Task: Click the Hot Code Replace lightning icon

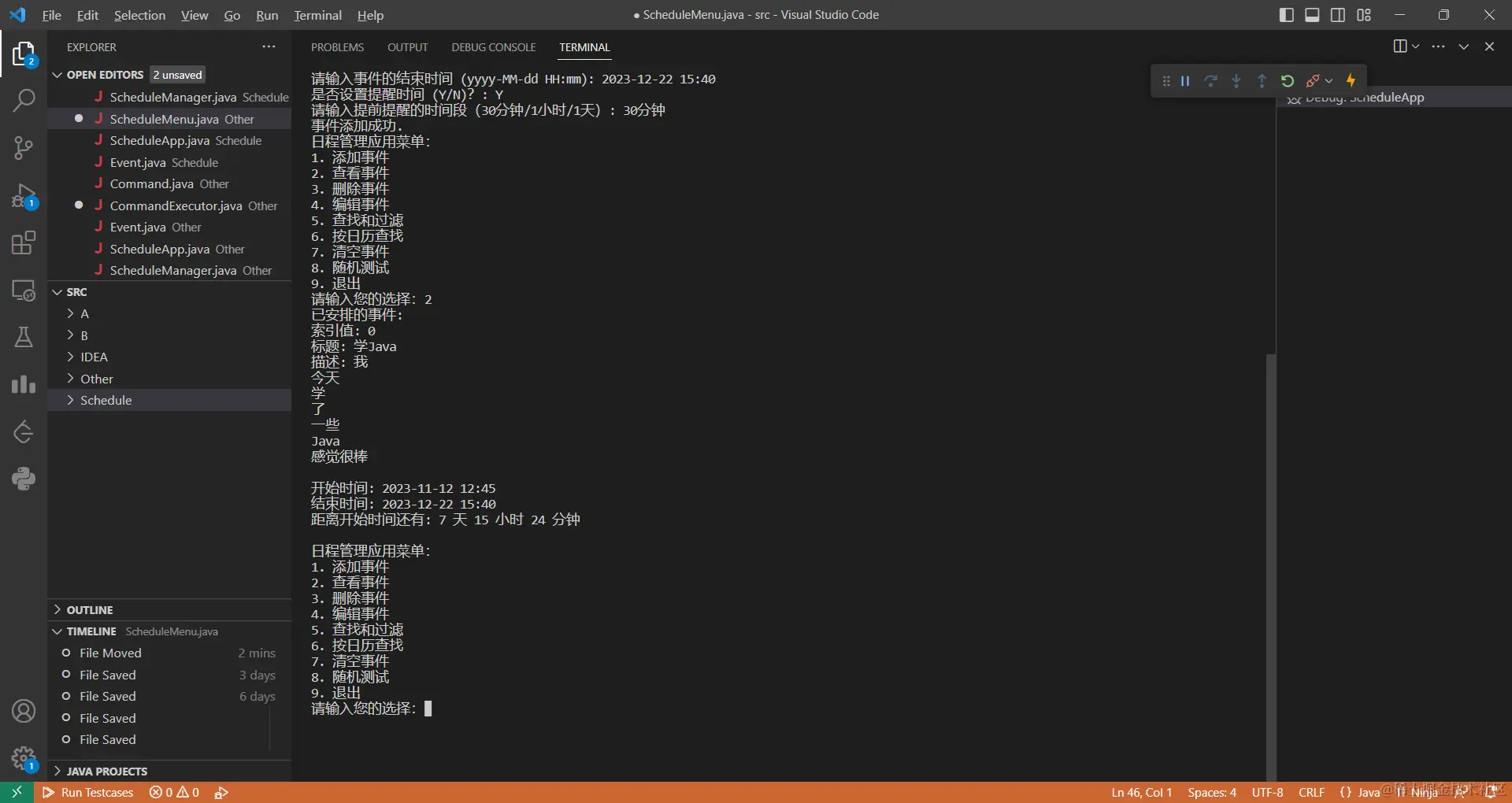Action: (x=1351, y=81)
